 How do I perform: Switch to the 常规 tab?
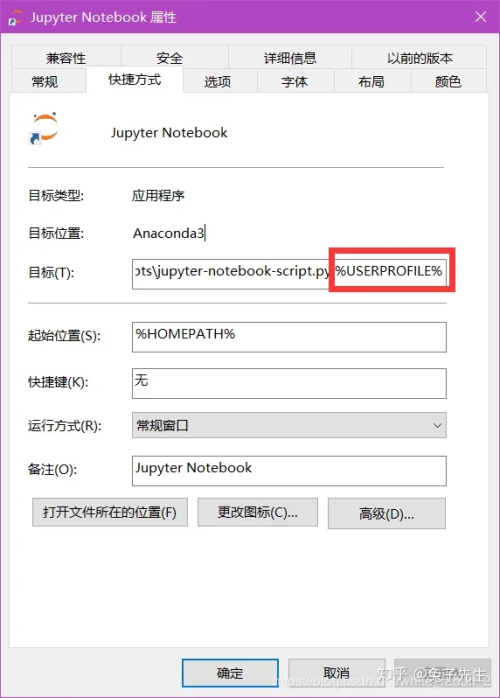pyautogui.click(x=45, y=81)
